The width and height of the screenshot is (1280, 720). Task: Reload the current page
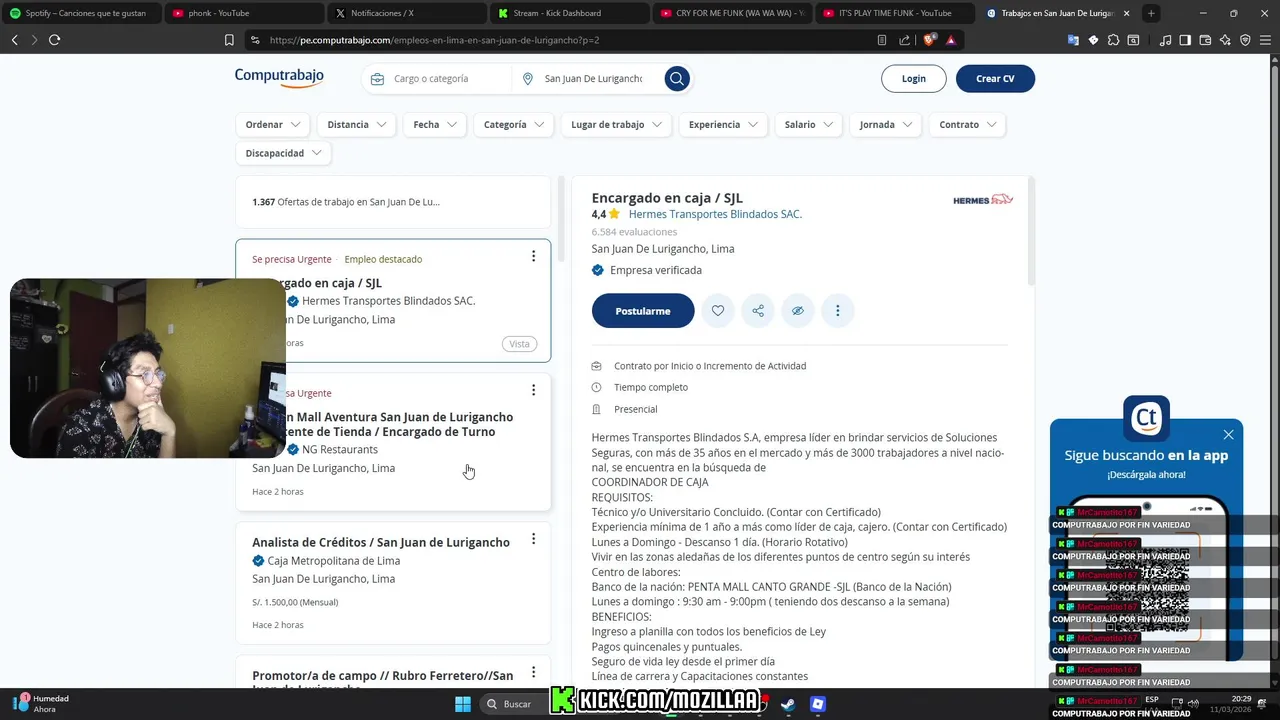(x=55, y=40)
